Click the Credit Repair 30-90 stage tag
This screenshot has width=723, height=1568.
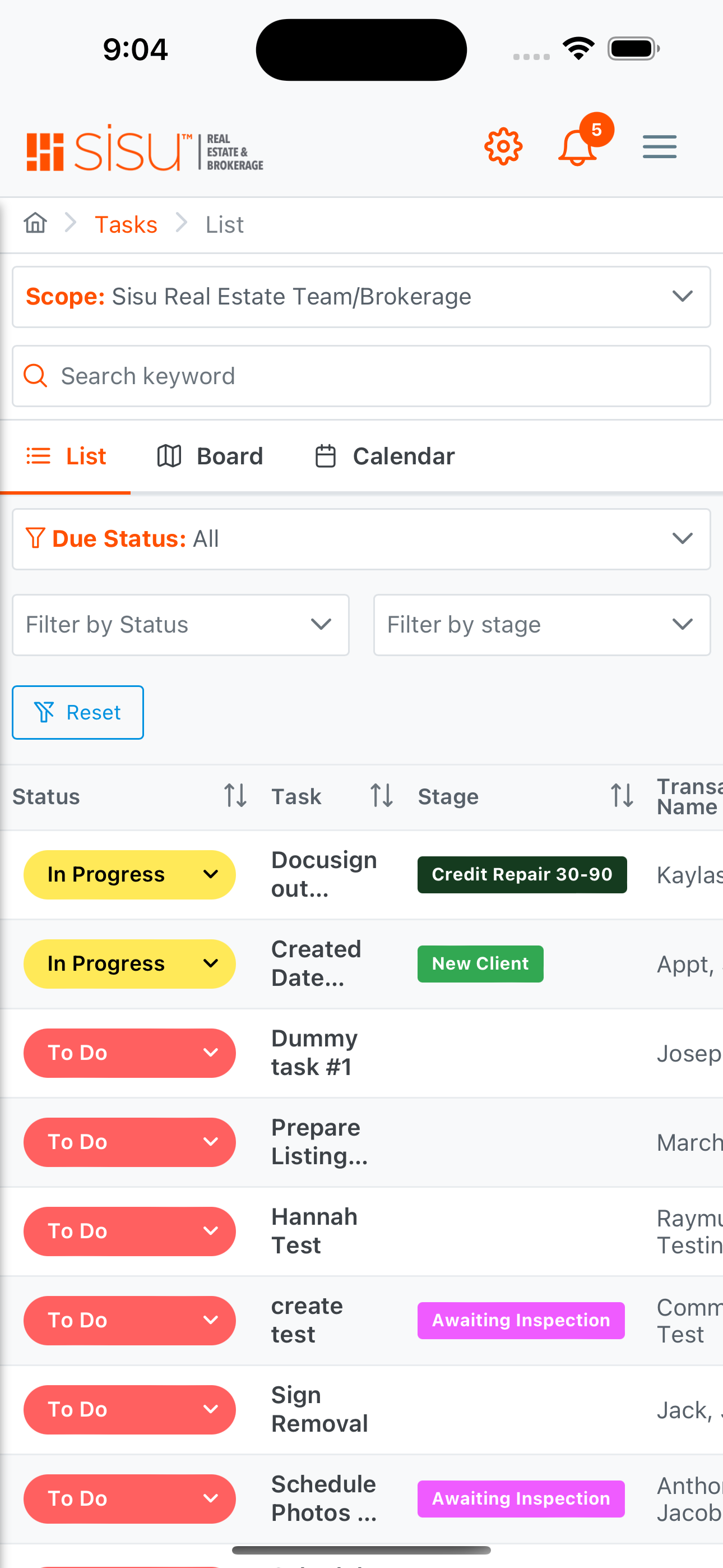click(522, 875)
